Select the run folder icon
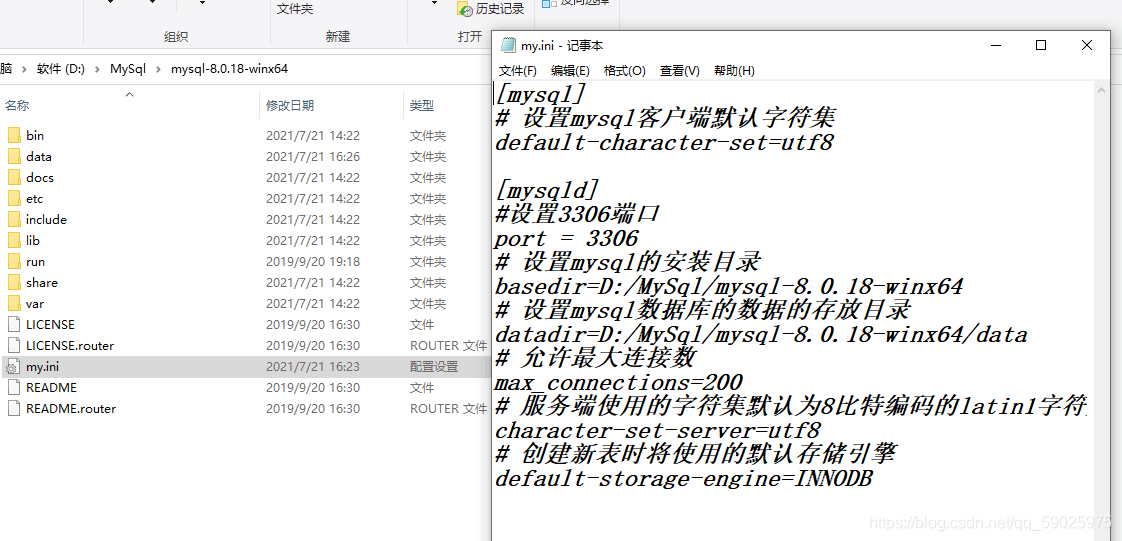 (x=14, y=261)
